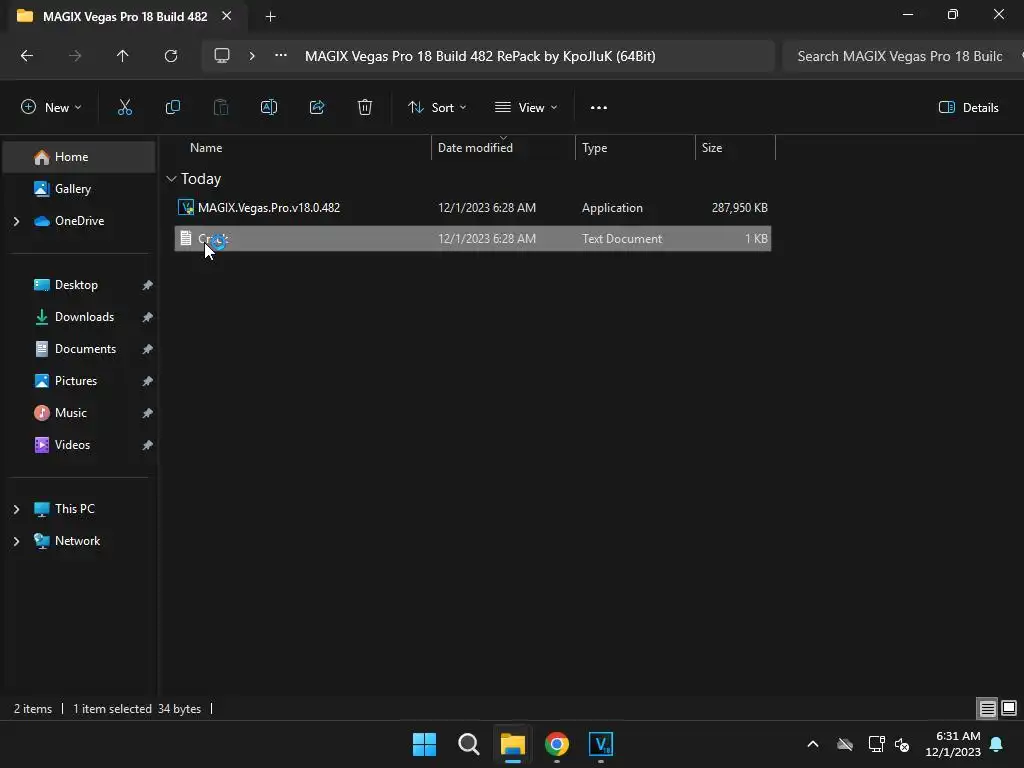Viewport: 1024px width, 768px height.
Task: Open File Explorer from the taskbar
Action: (513, 744)
